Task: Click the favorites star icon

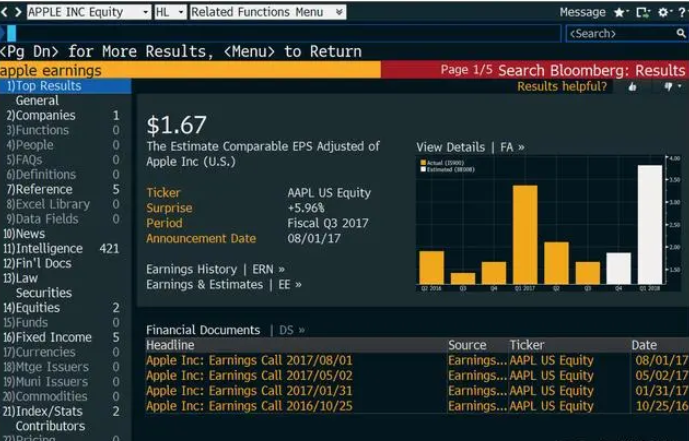Action: [621, 12]
